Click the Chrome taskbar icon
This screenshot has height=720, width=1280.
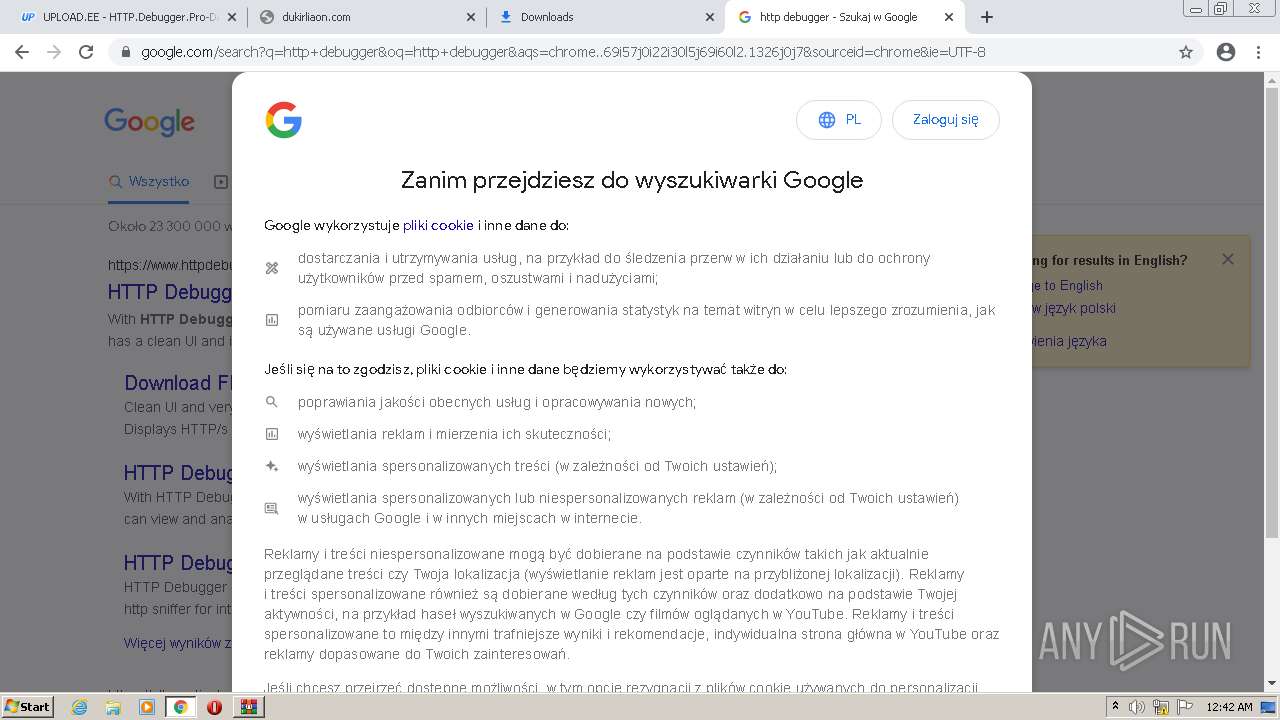point(180,707)
